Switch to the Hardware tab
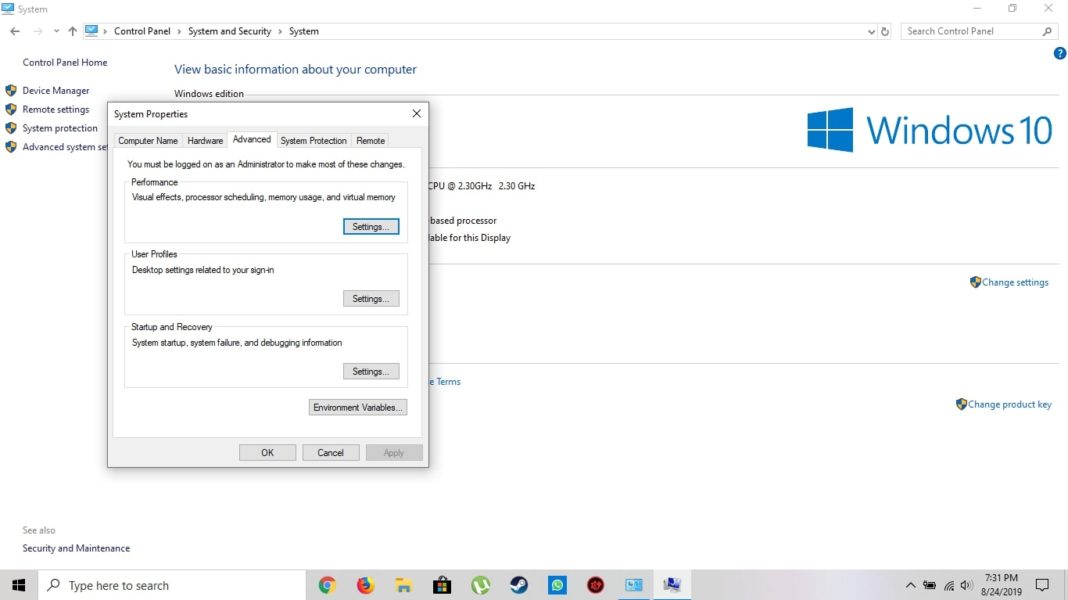Viewport: 1068px width, 600px height. coord(205,140)
